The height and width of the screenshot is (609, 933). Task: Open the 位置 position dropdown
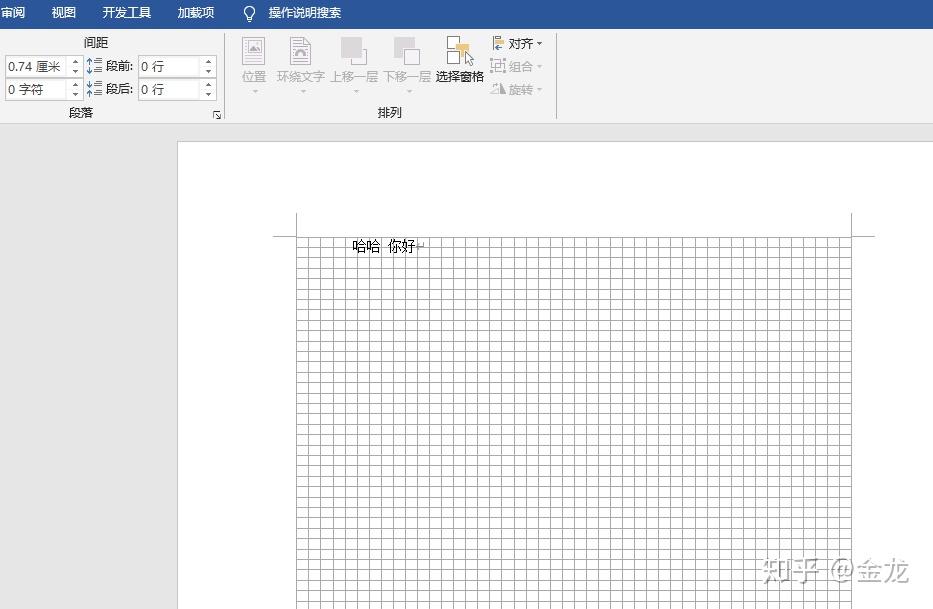254,65
